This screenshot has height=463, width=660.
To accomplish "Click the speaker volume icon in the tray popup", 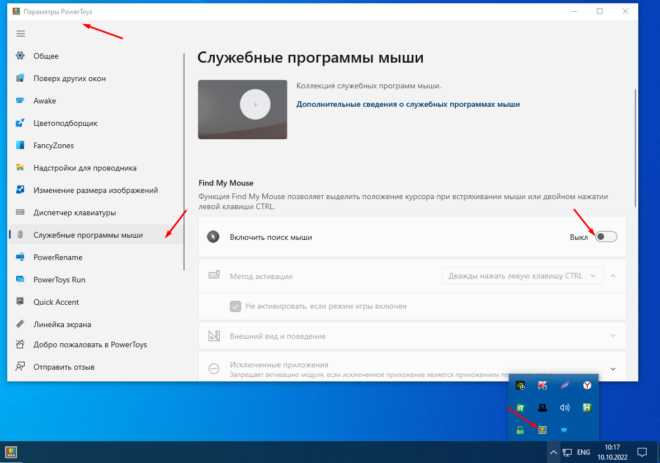I will (x=564, y=407).
